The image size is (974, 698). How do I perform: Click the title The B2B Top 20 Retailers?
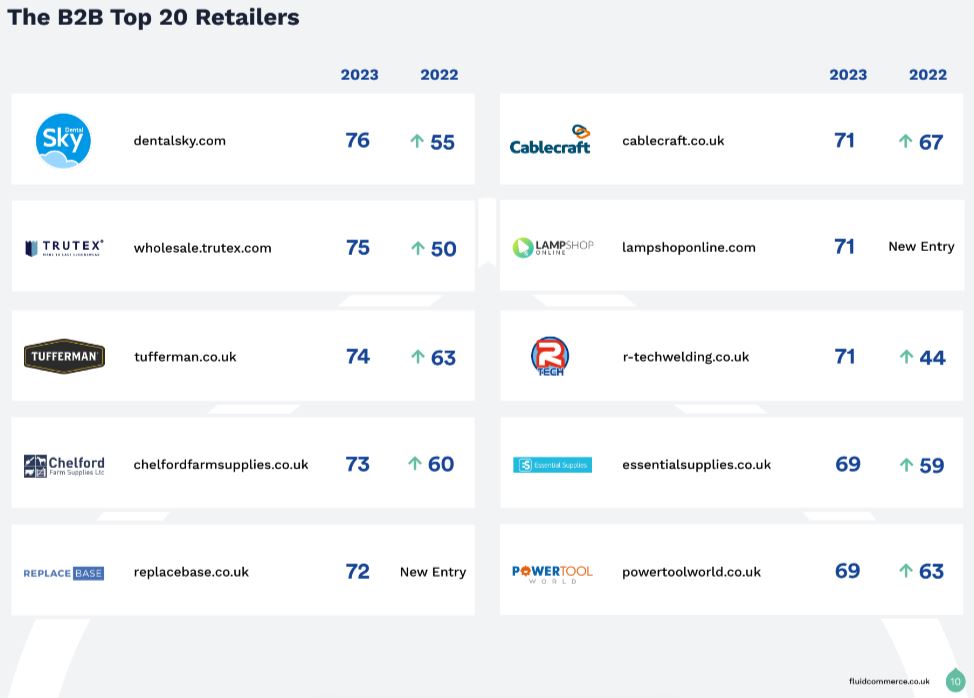[x=153, y=17]
